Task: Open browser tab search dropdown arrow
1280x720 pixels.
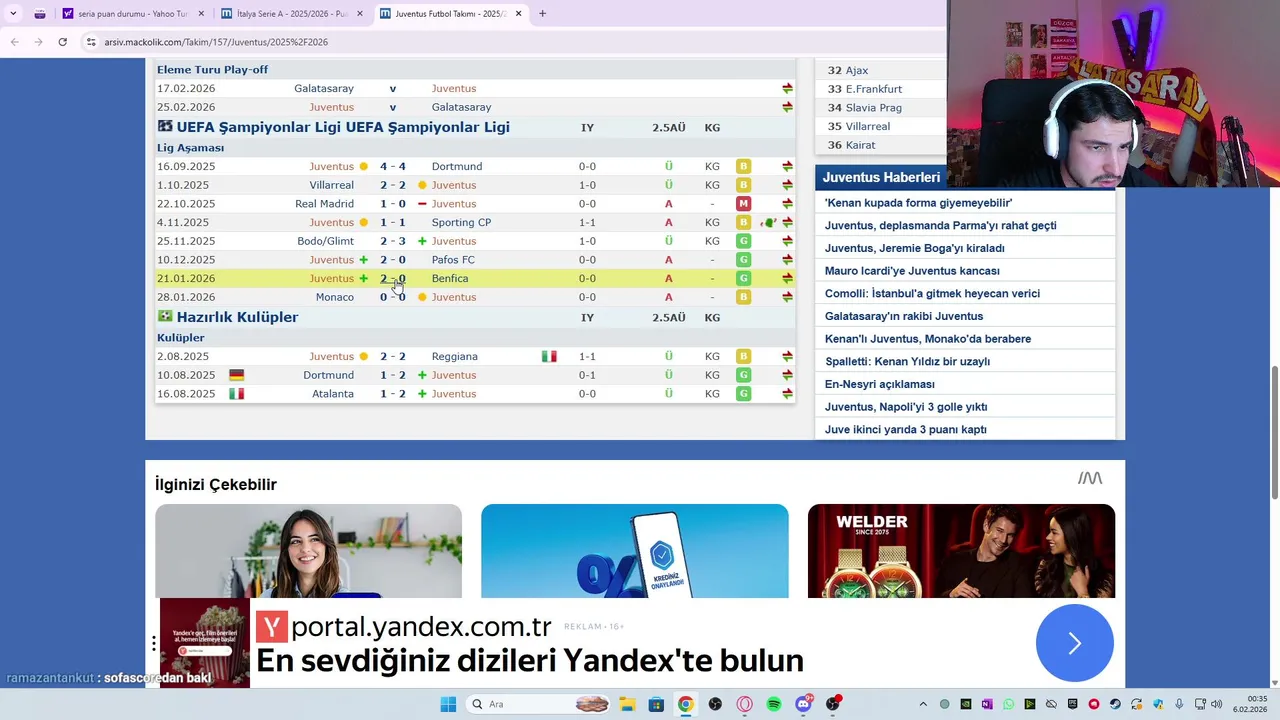Action: click(13, 14)
